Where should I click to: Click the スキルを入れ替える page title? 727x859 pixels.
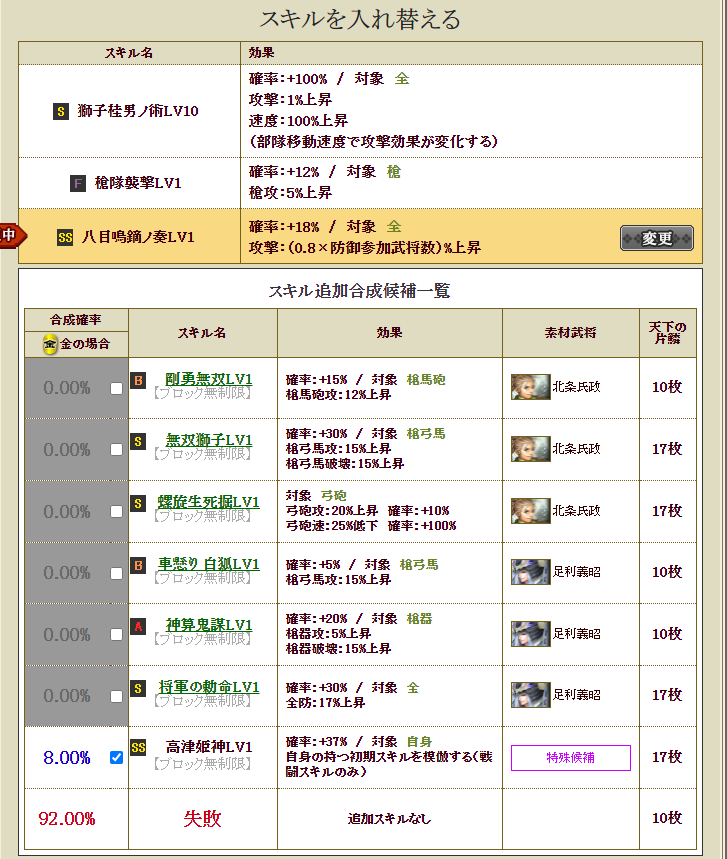pyautogui.click(x=360, y=19)
